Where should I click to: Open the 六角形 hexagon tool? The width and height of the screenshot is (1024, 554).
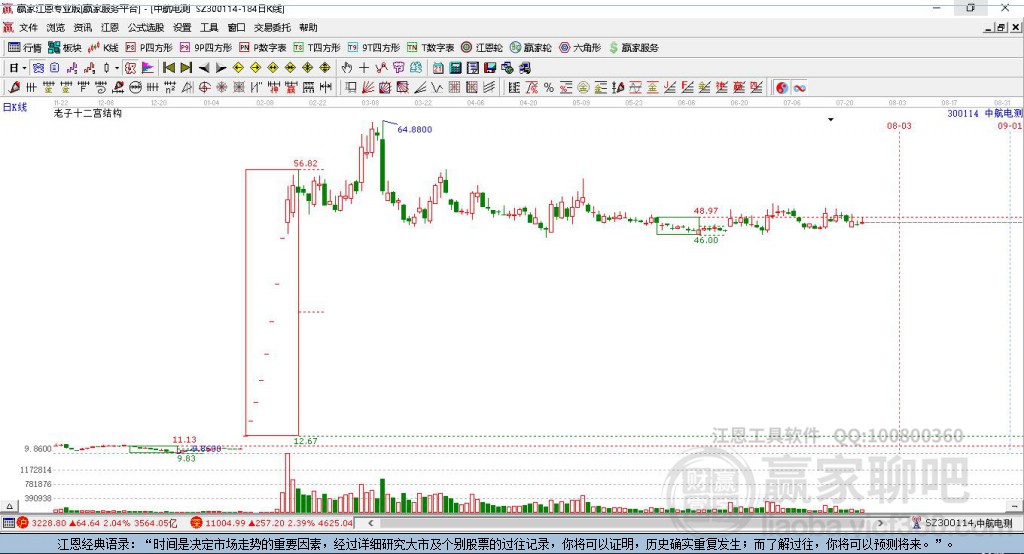[x=580, y=48]
